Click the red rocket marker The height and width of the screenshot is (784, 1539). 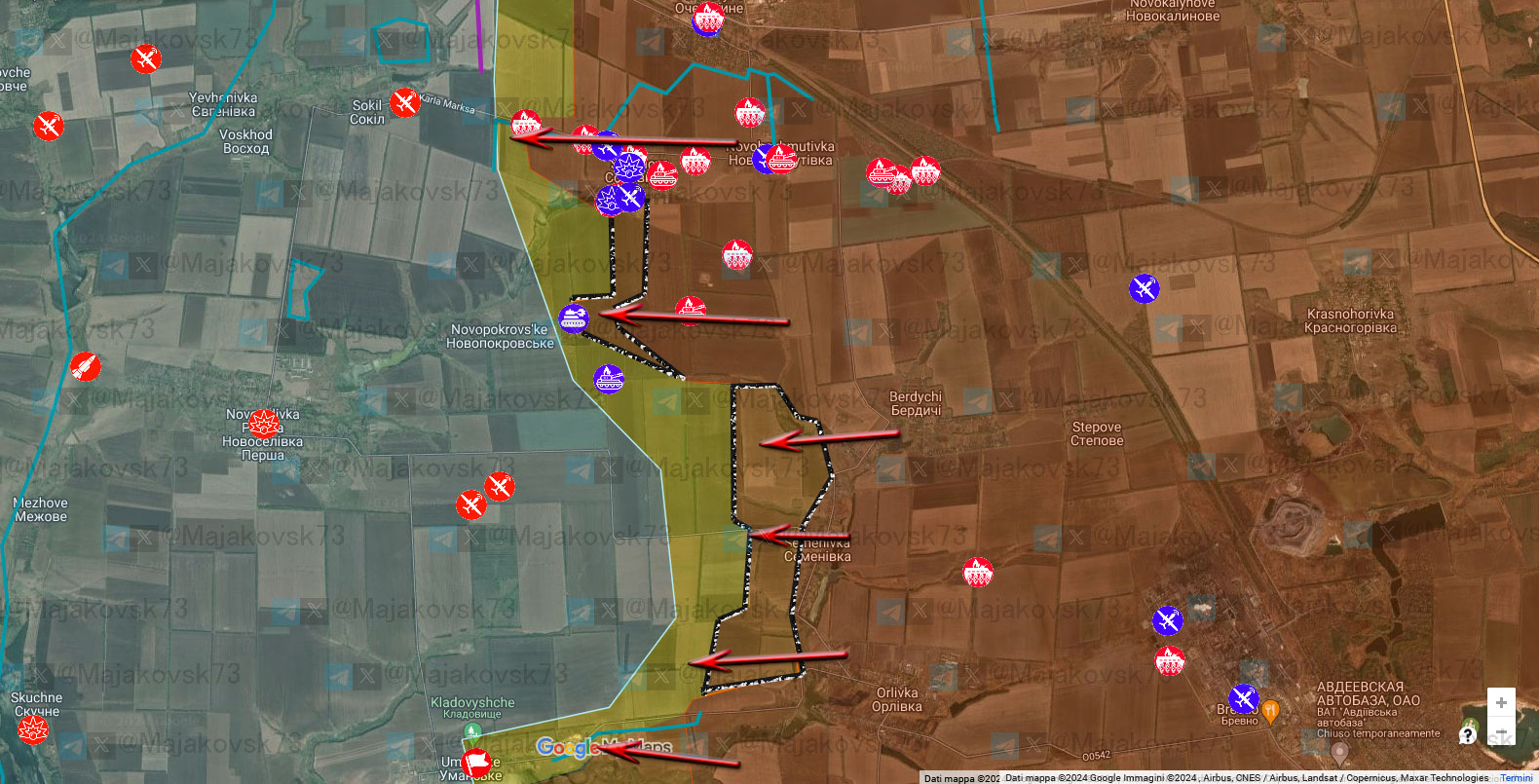point(85,366)
